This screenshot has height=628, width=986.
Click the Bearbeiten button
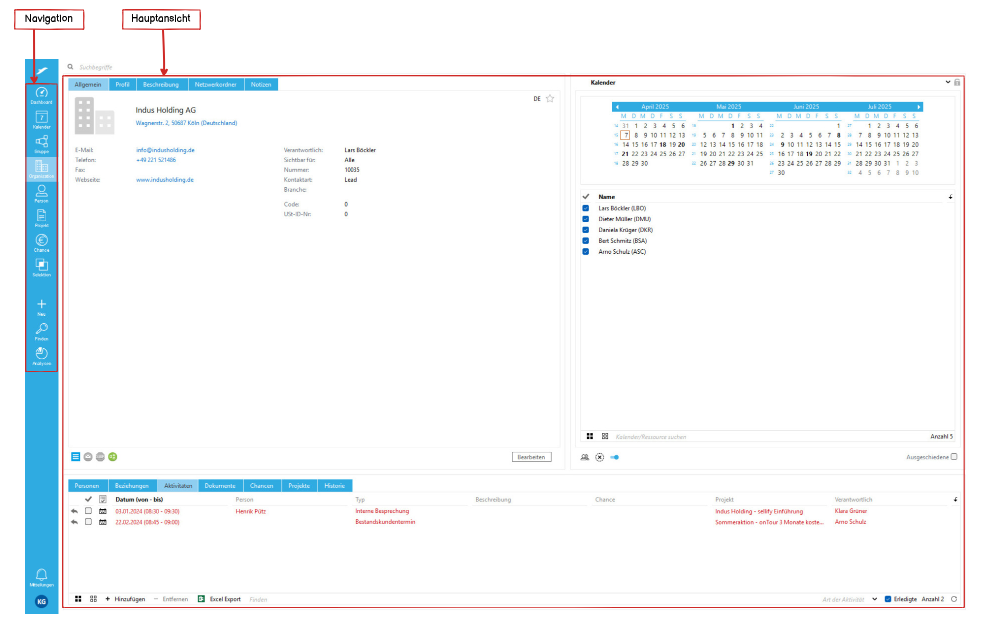[530, 457]
